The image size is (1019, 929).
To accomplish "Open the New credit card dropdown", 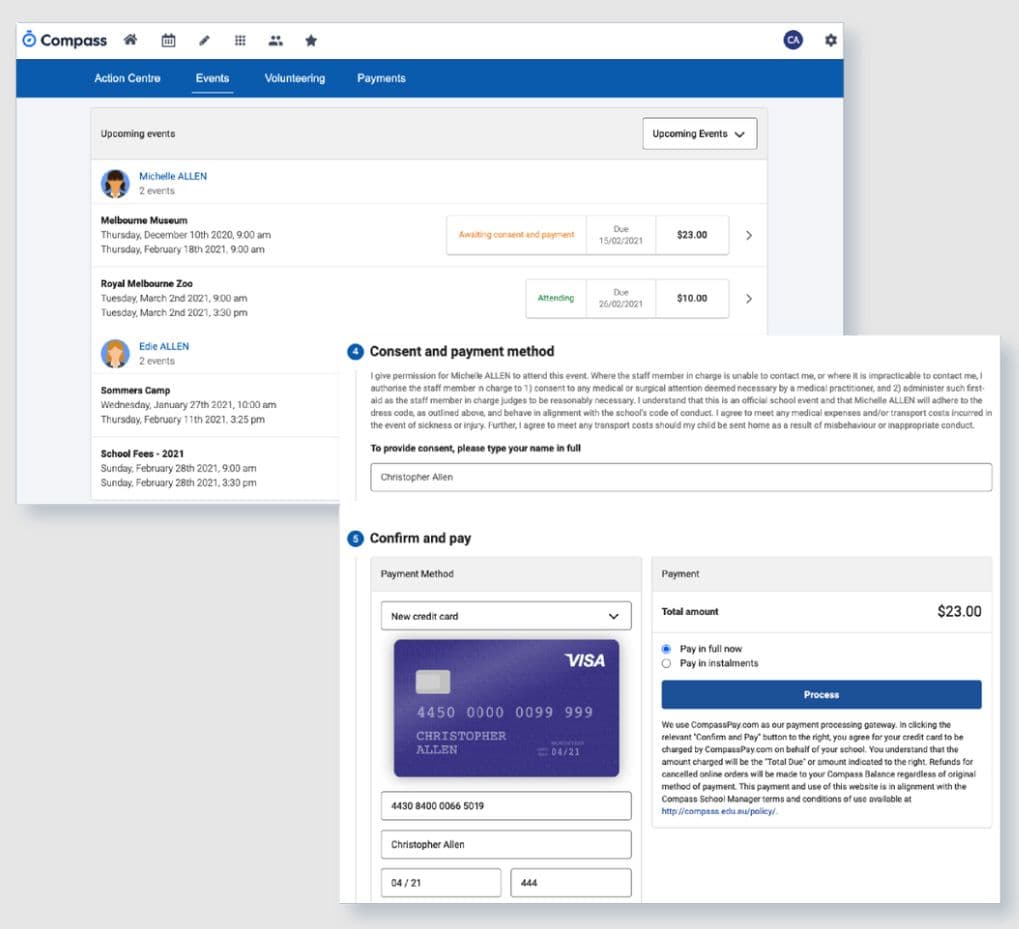I will pyautogui.click(x=506, y=616).
